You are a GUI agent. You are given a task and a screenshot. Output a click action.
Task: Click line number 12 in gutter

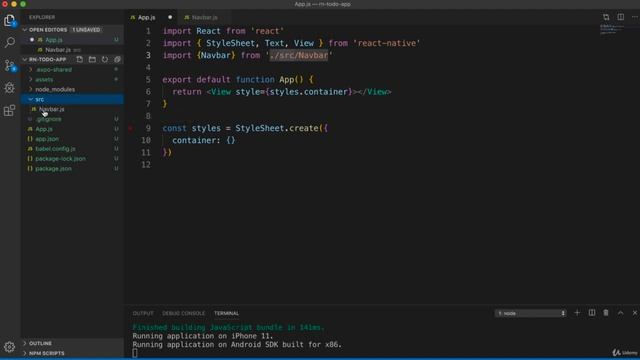pyautogui.click(x=146, y=164)
